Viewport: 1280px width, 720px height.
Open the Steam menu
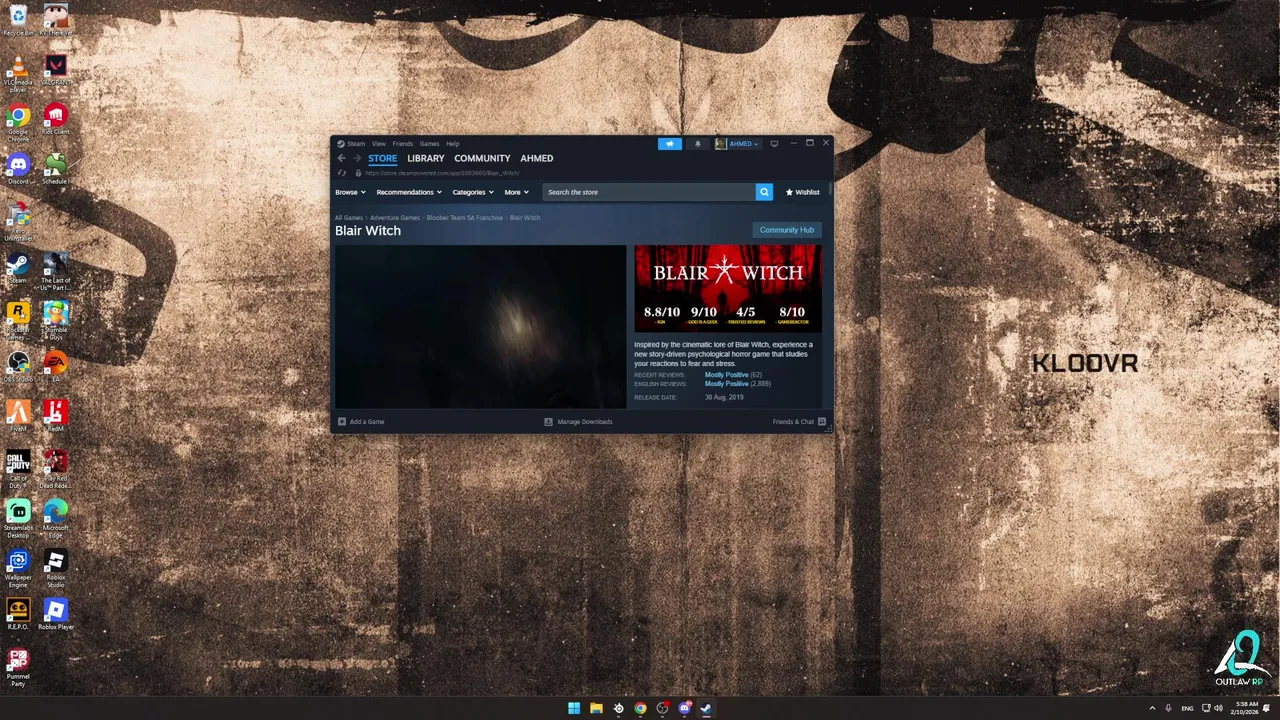[x=356, y=144]
